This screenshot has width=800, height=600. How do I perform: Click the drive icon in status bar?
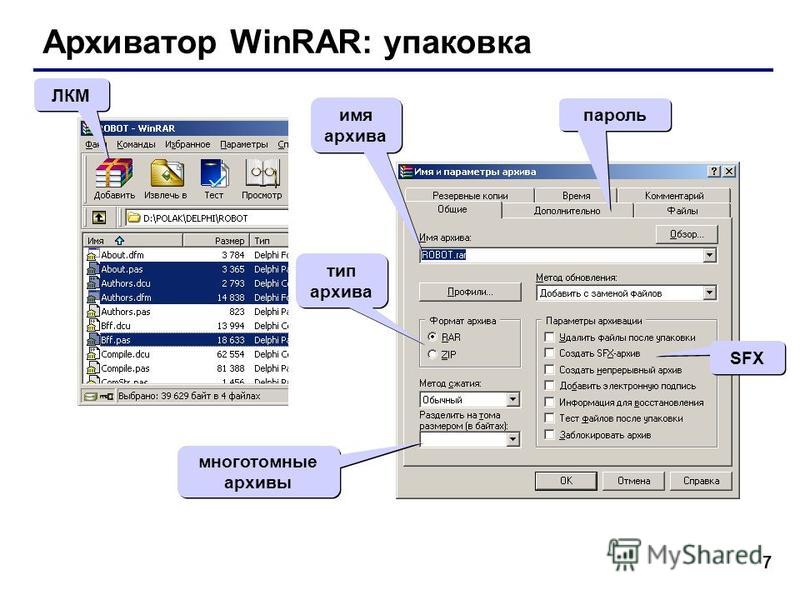(90, 396)
